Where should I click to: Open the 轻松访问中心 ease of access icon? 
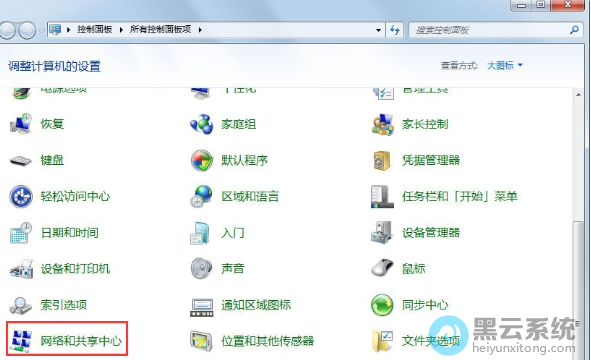tap(21, 196)
